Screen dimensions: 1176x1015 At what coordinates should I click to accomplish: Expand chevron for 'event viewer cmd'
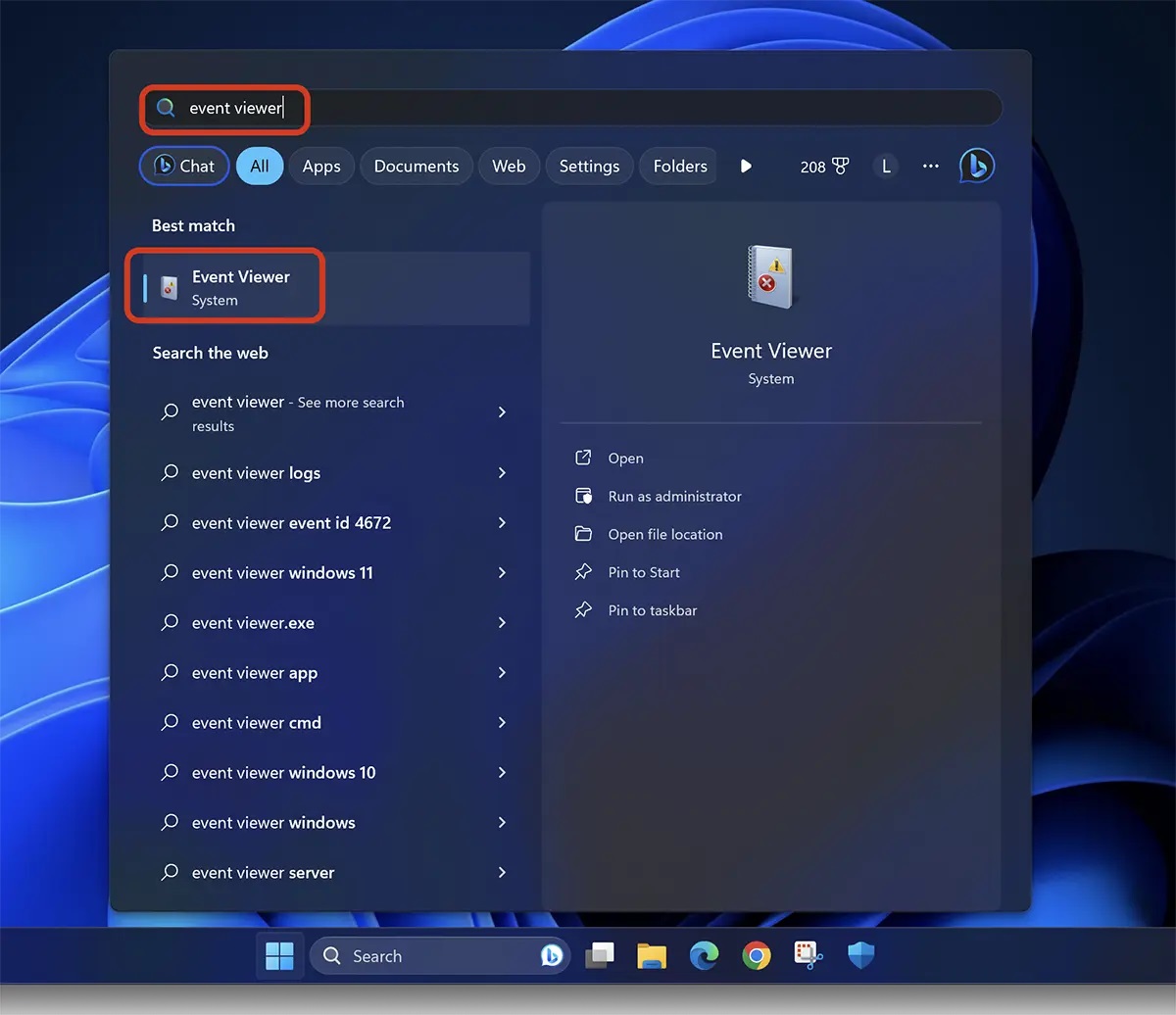coord(502,723)
